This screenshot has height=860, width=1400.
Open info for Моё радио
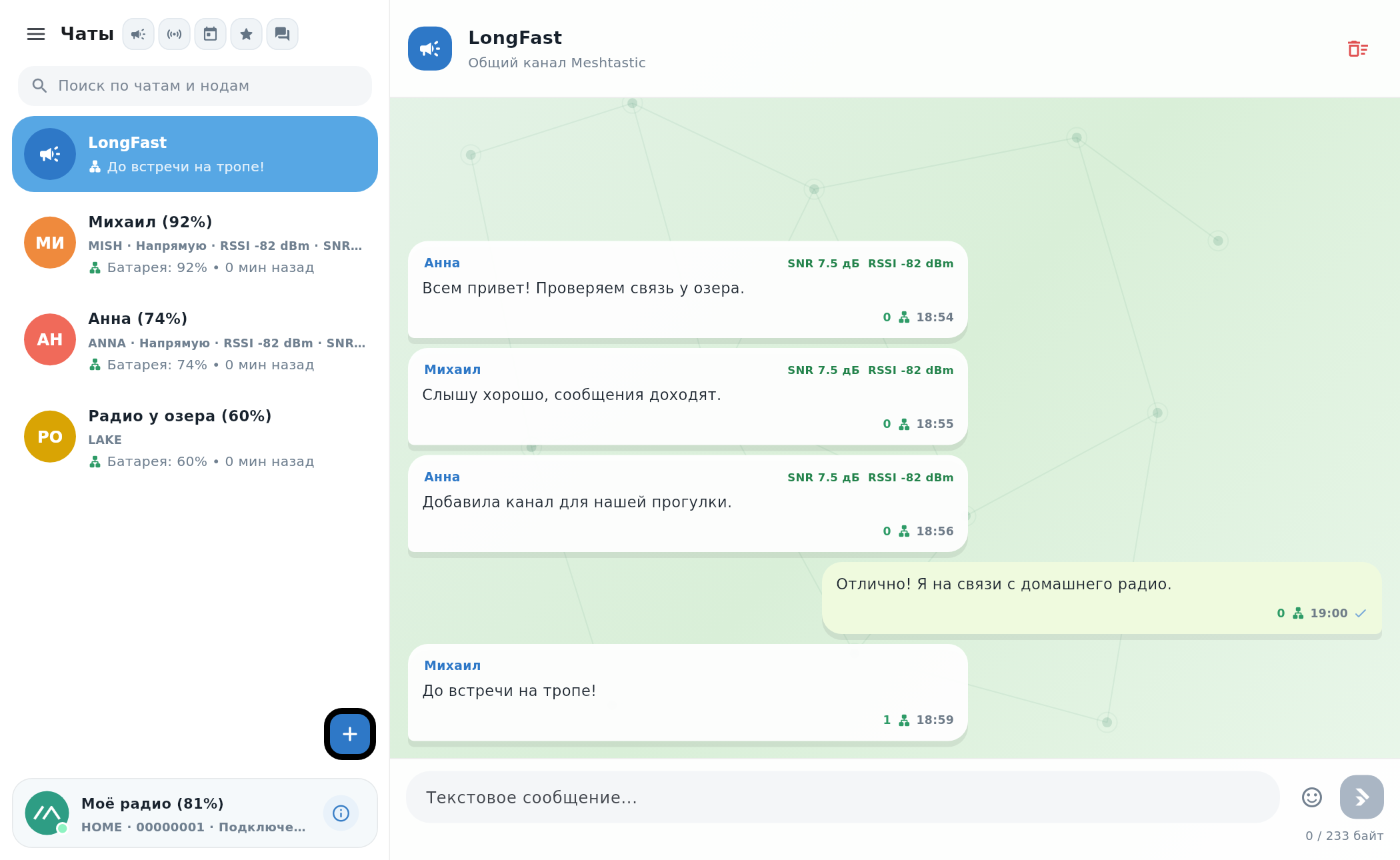coord(341,813)
